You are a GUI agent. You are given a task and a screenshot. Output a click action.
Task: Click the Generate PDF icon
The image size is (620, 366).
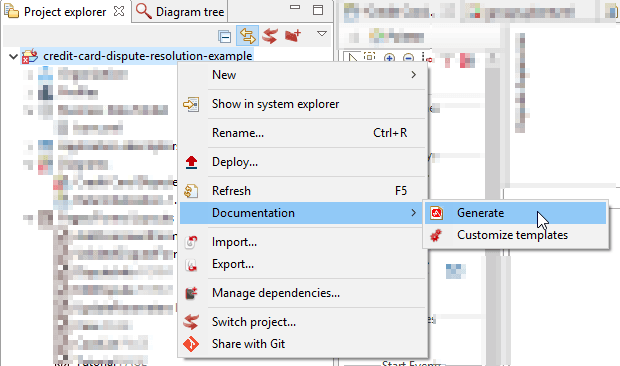tap(437, 213)
